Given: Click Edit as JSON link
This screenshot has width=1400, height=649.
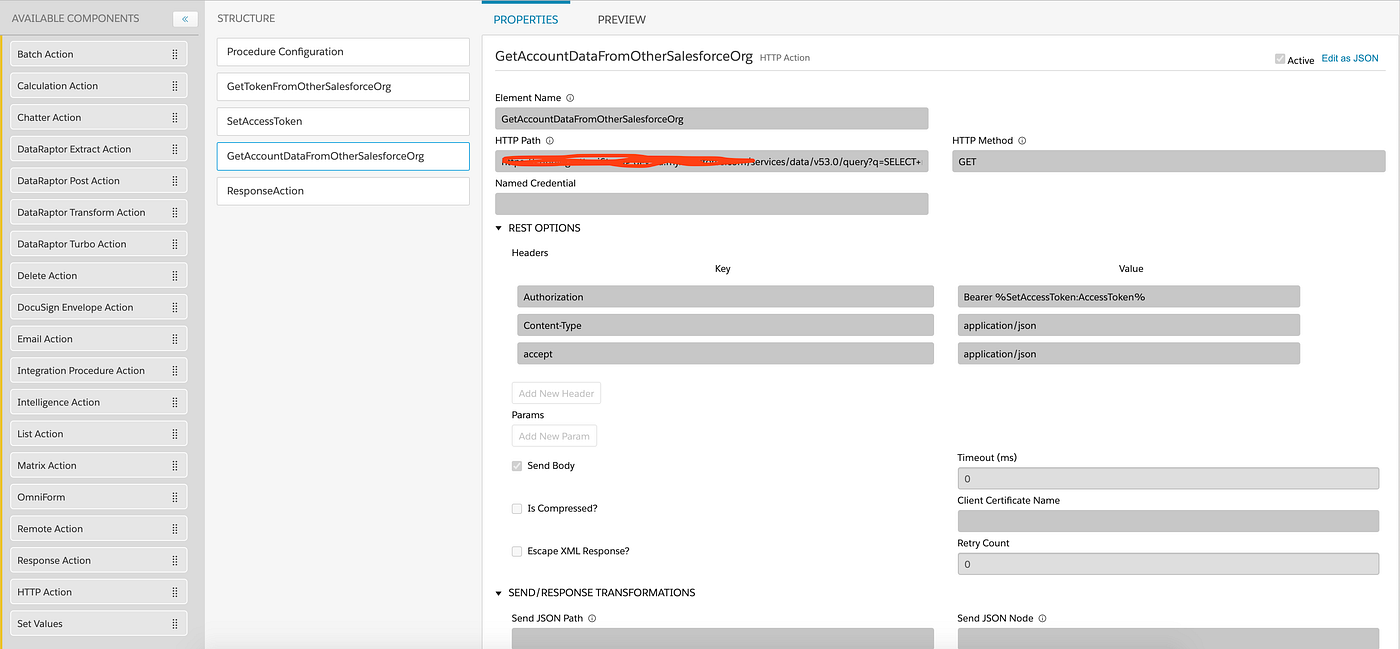Looking at the screenshot, I should pos(1350,59).
